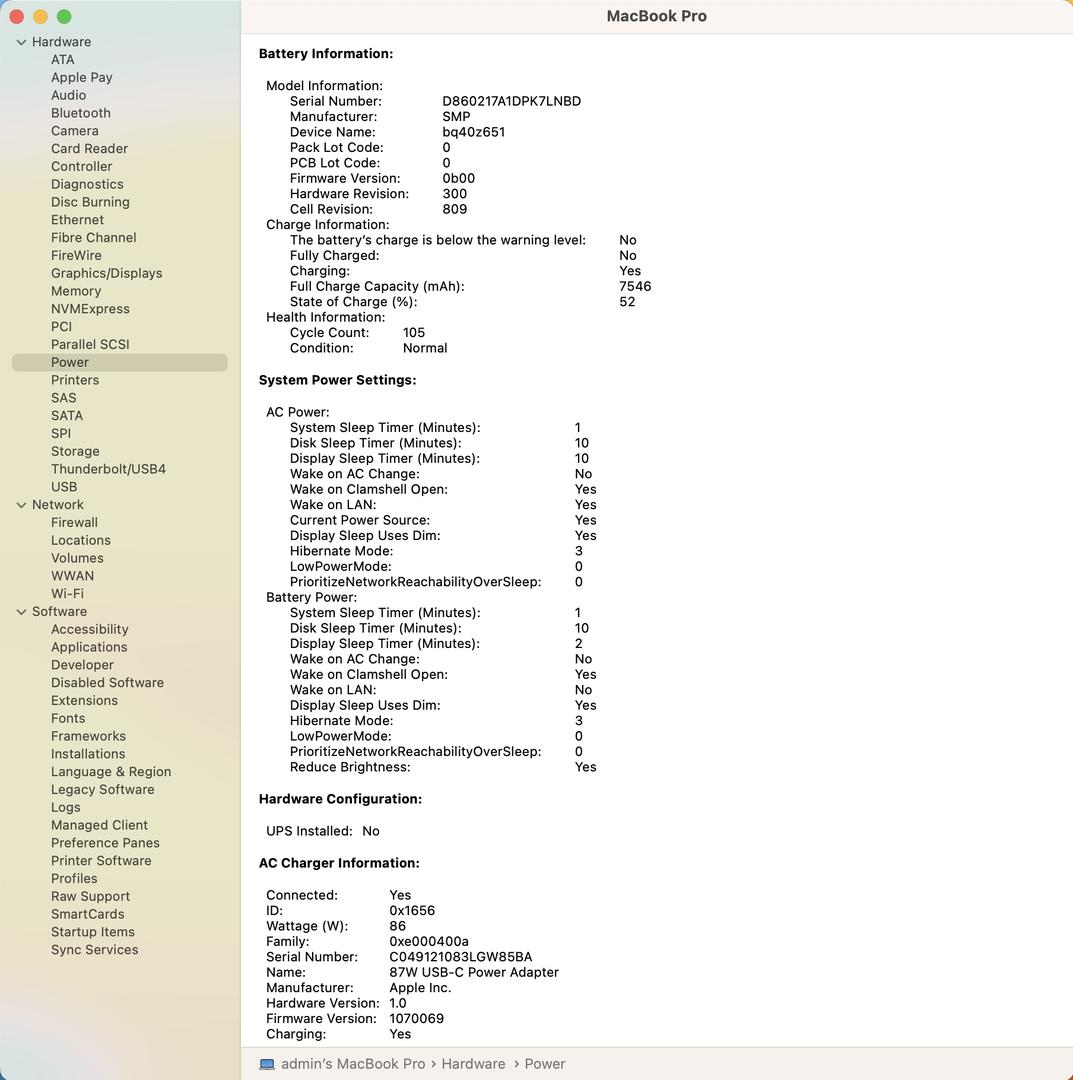
Task: Select Extensions under Software
Action: [84, 700]
